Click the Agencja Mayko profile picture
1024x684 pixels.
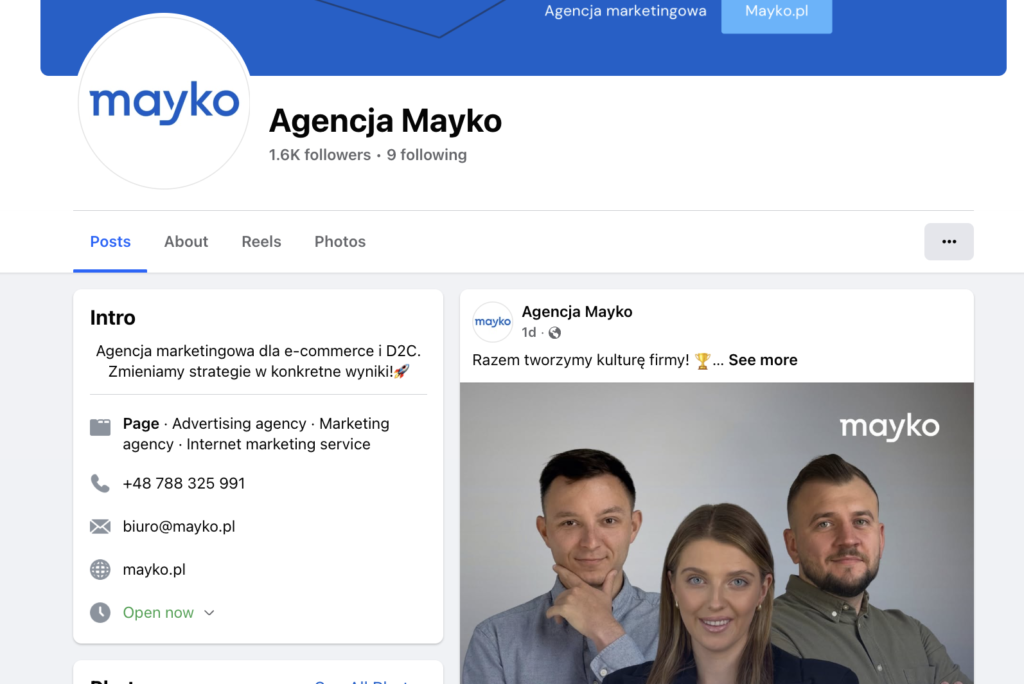164,102
